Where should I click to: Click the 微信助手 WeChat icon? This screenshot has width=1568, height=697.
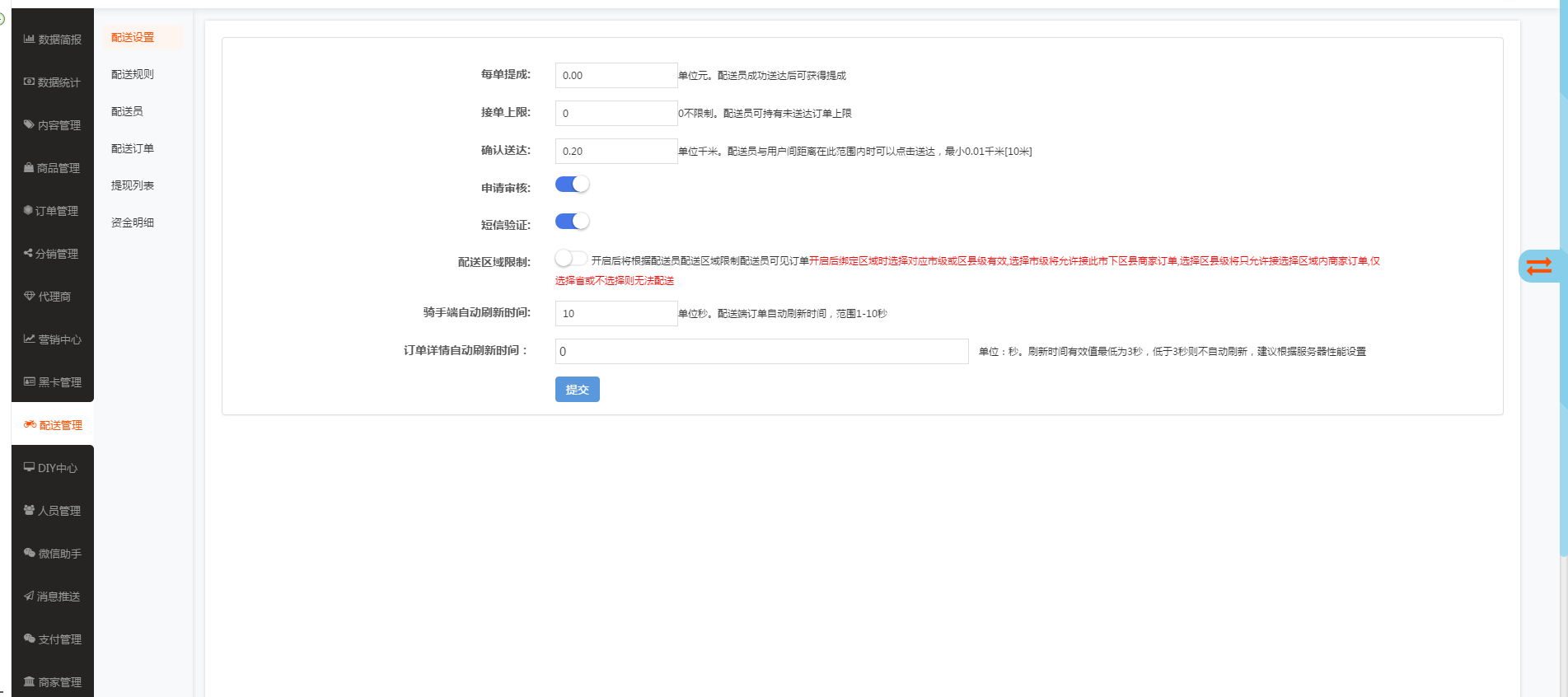pos(29,553)
